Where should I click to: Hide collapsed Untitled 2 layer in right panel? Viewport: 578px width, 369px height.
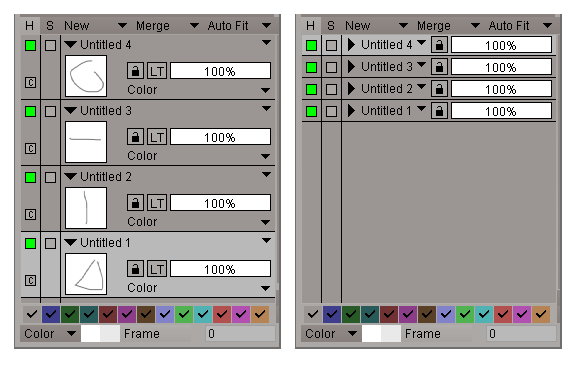coord(311,89)
